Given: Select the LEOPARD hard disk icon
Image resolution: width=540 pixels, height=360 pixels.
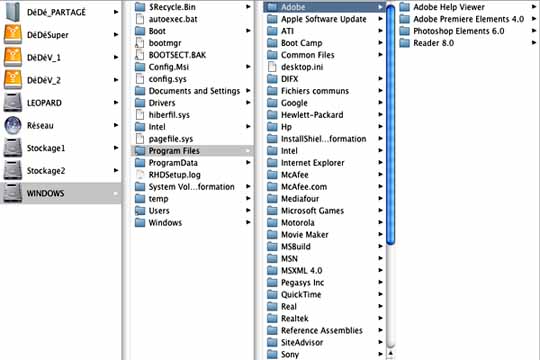Looking at the screenshot, I should click(x=13, y=103).
